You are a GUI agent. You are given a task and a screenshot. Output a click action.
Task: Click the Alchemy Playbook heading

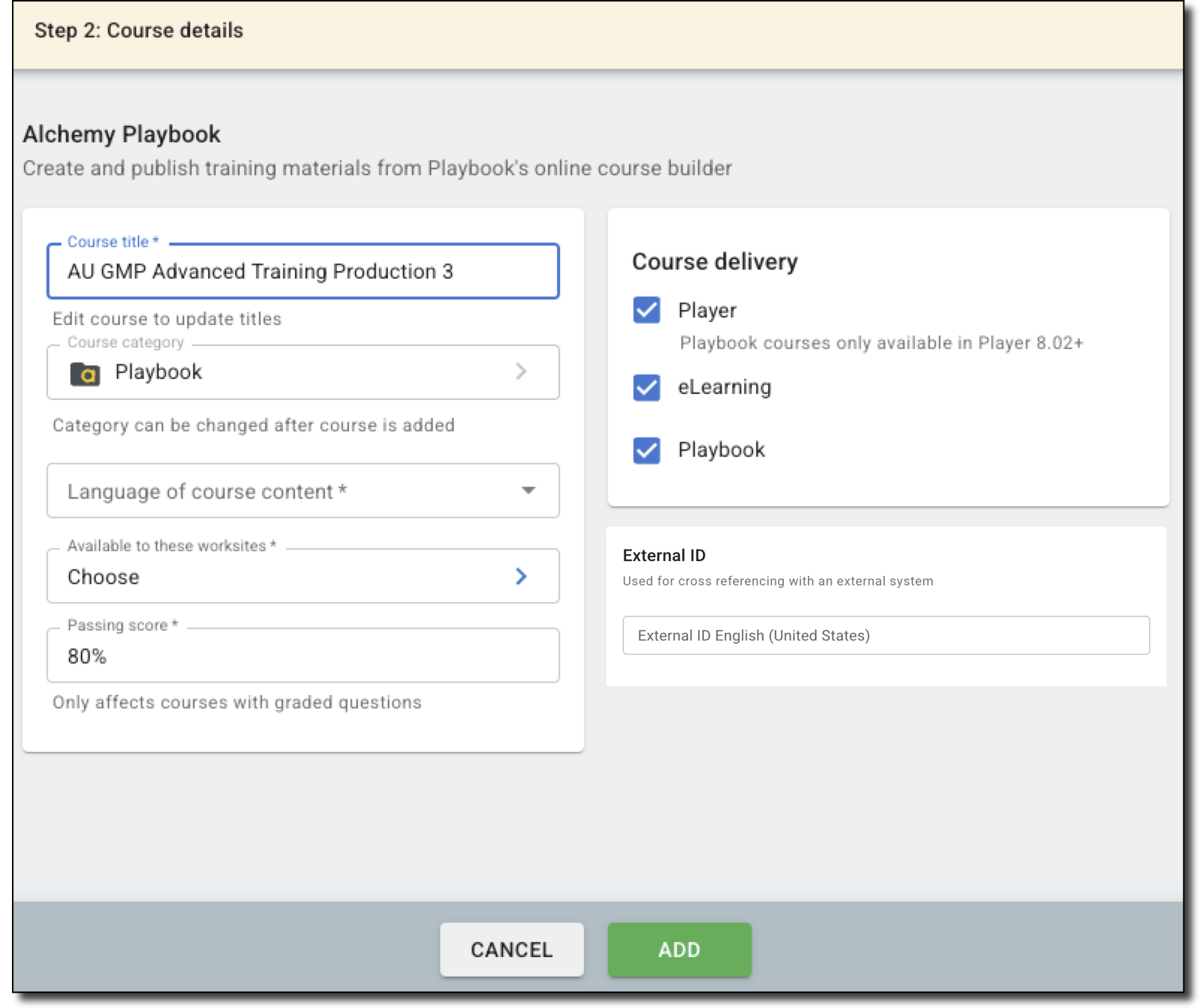(x=121, y=134)
